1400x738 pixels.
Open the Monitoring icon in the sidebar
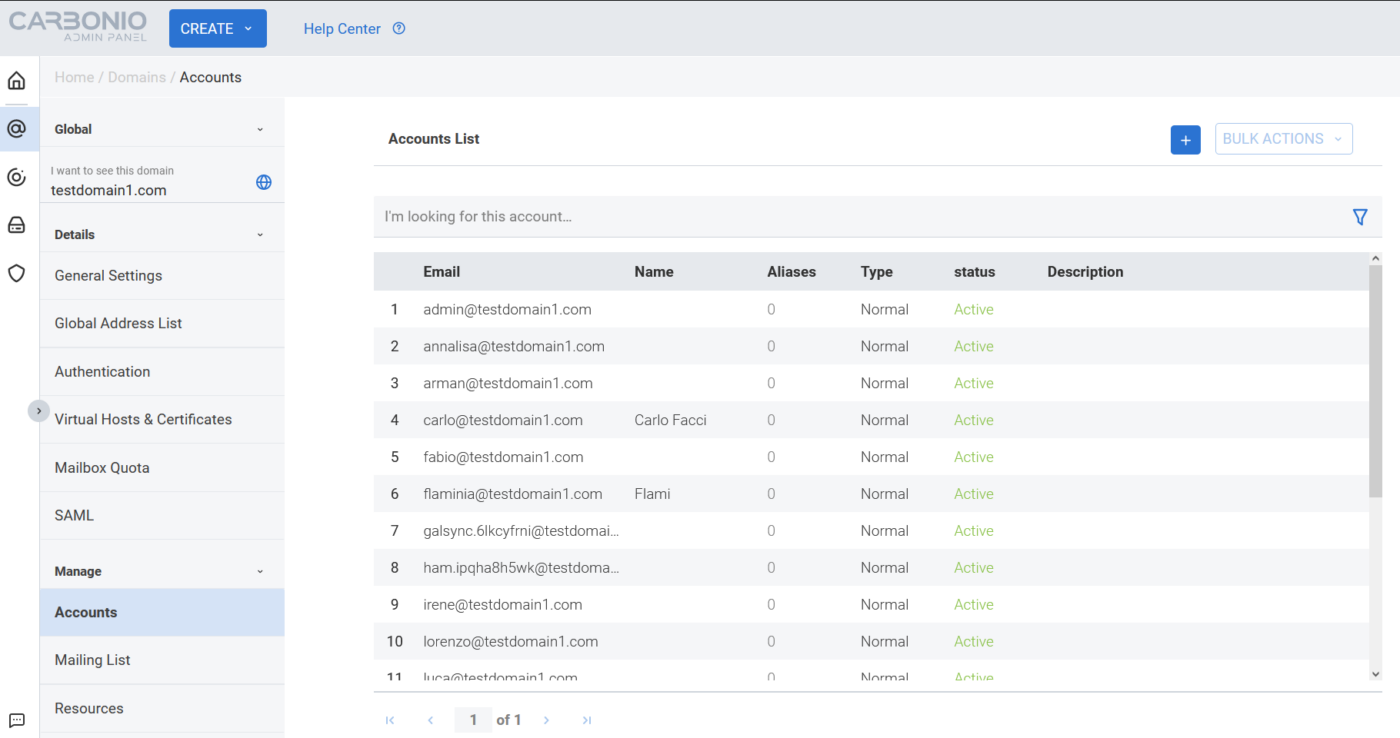coord(16,177)
